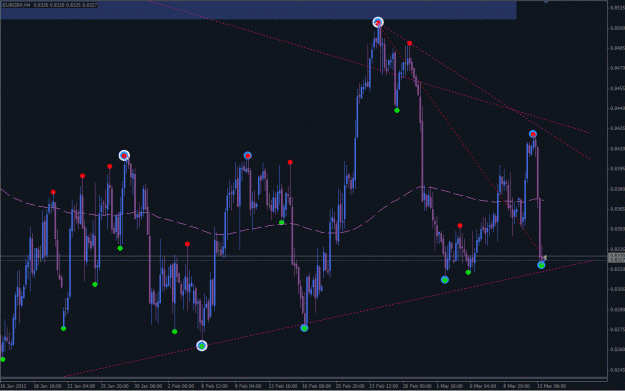This screenshot has height=391, width=625.
Task: Click the 0.8440 price axis label
Action: (617, 108)
